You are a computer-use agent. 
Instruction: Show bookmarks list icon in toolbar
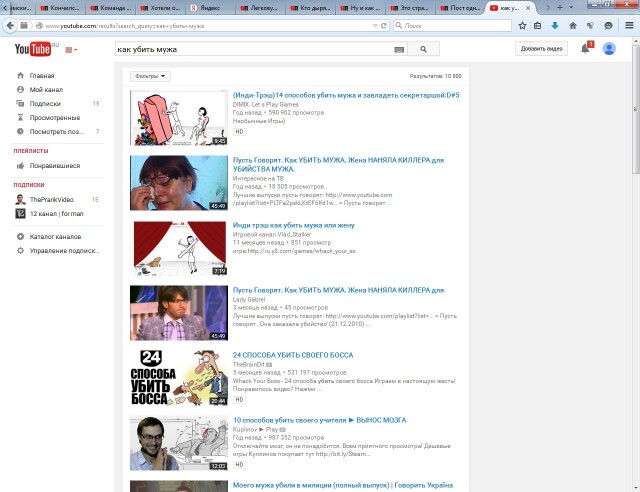tap(538, 25)
